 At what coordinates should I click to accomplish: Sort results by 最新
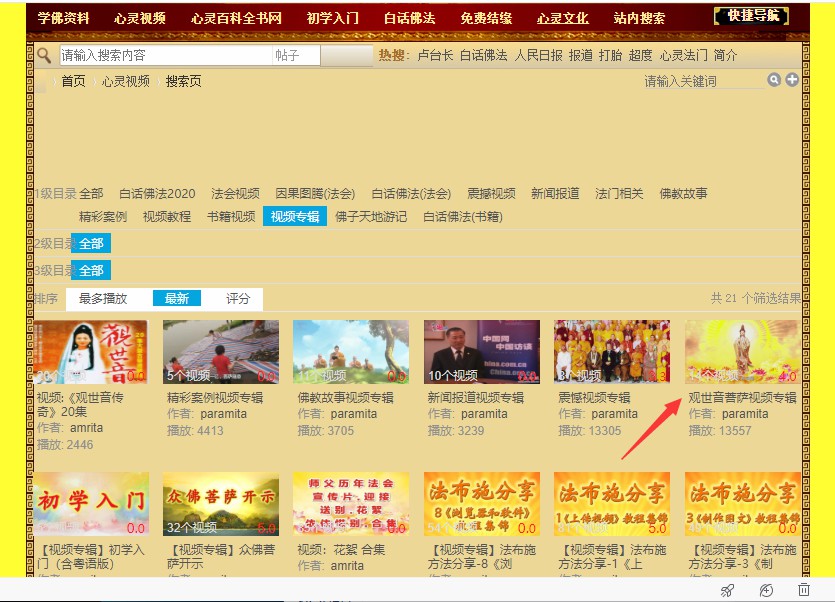[x=177, y=298]
